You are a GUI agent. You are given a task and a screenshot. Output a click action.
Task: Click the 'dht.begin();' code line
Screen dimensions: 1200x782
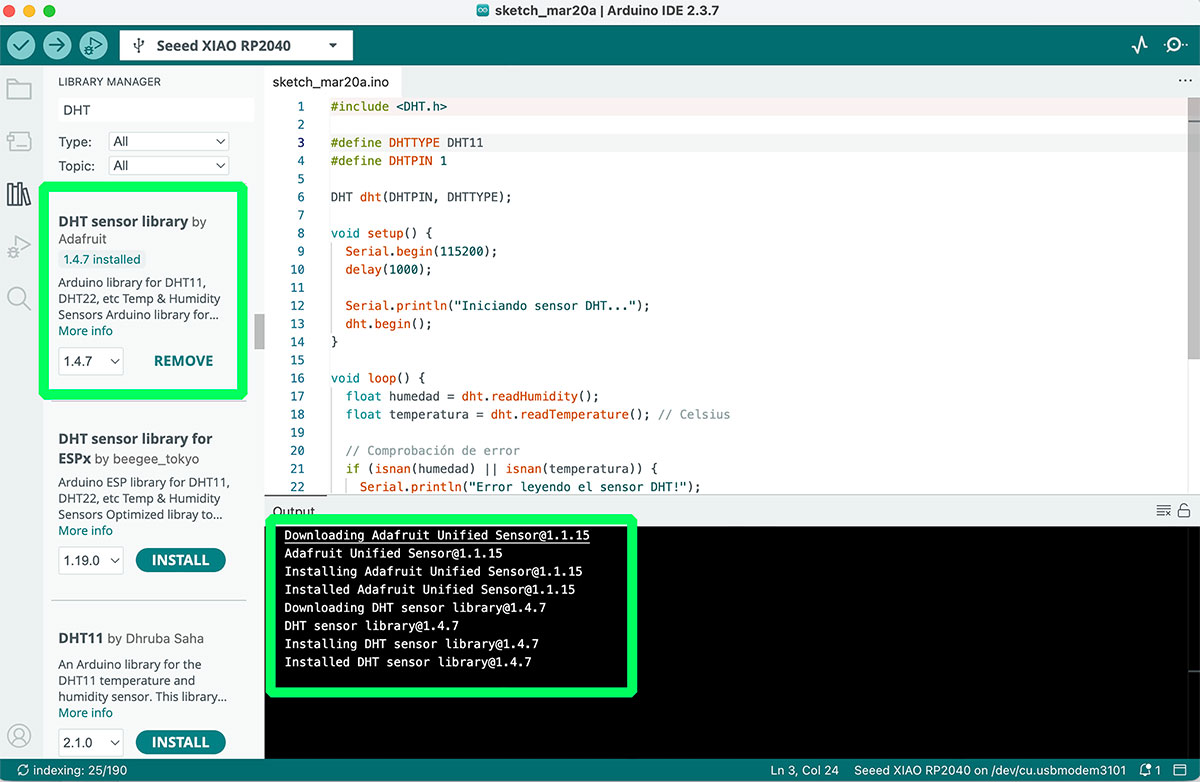pyautogui.click(x=388, y=324)
